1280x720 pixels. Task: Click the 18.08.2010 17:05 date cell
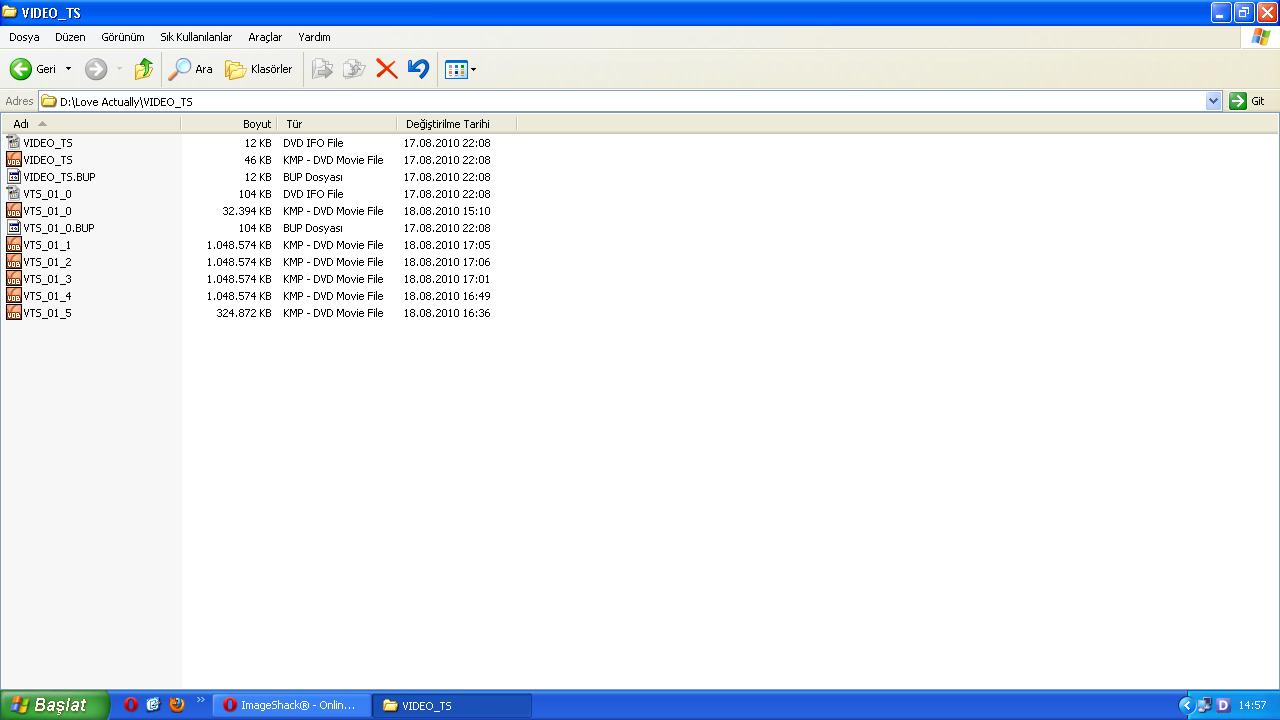[x=447, y=245]
